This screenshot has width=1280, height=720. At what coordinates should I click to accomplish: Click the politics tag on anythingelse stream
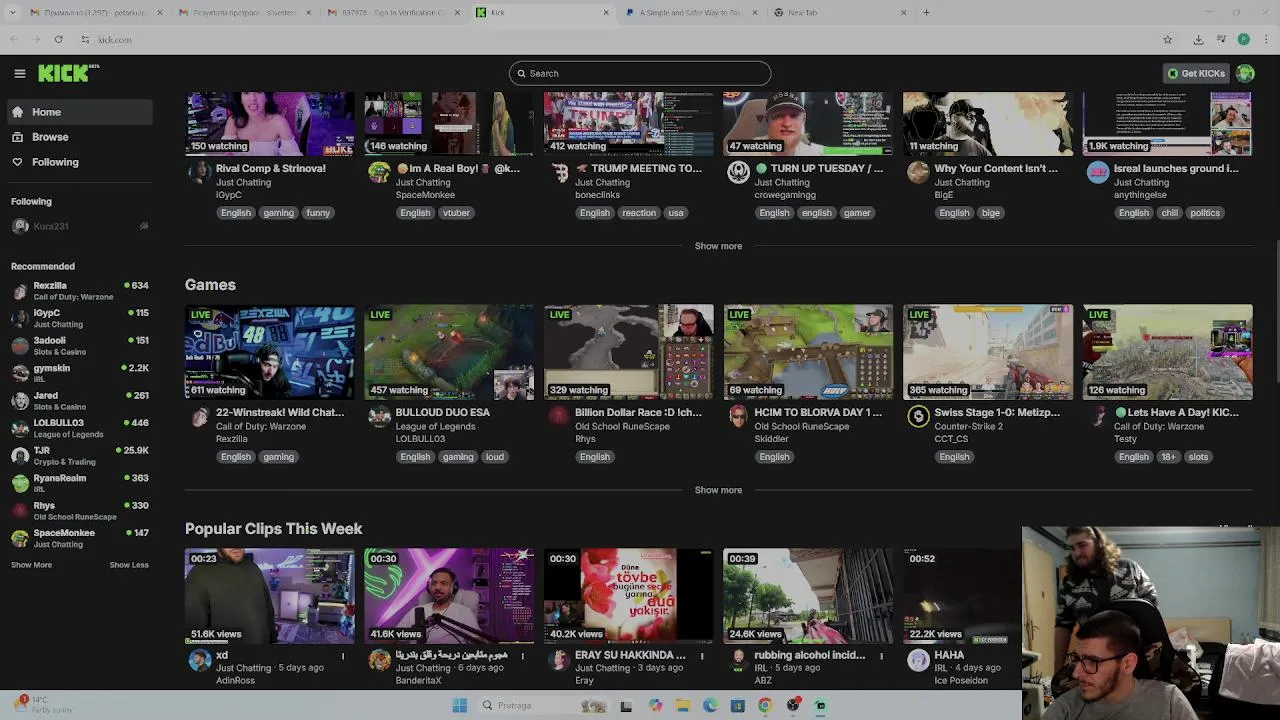coord(1205,213)
